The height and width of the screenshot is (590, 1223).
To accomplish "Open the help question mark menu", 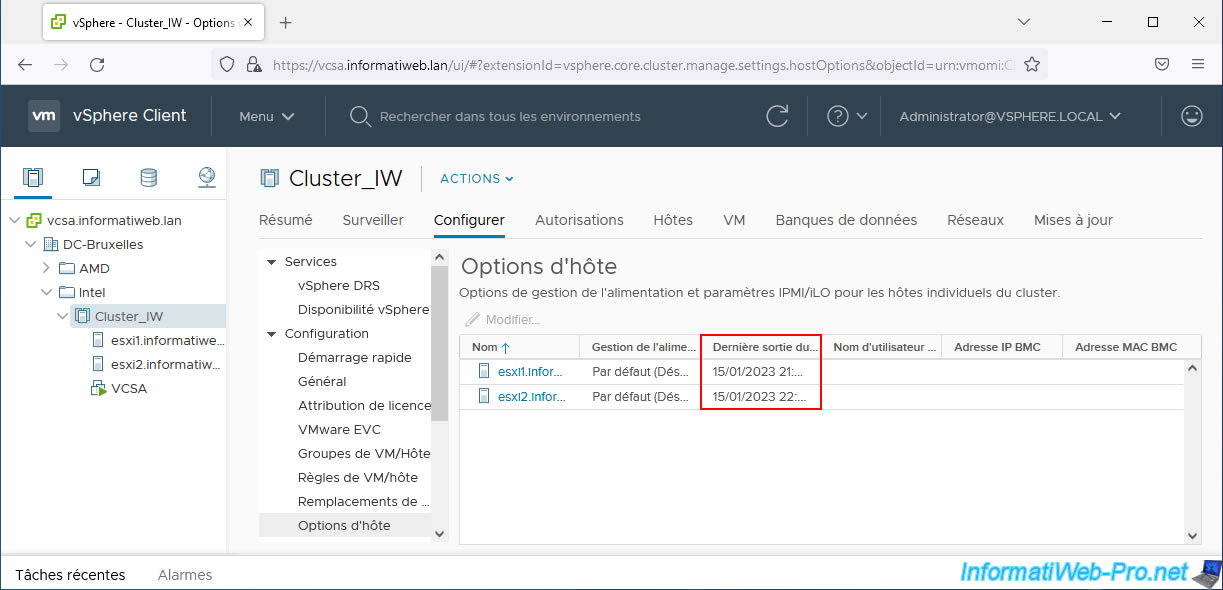I will click(846, 116).
